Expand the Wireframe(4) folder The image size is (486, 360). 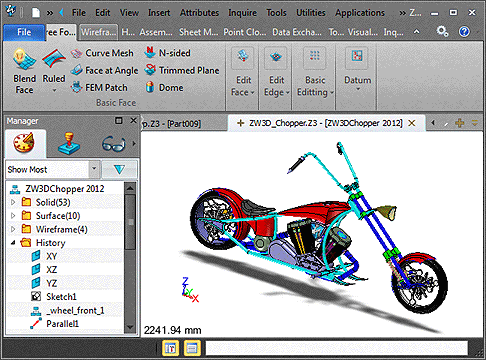[13, 229]
